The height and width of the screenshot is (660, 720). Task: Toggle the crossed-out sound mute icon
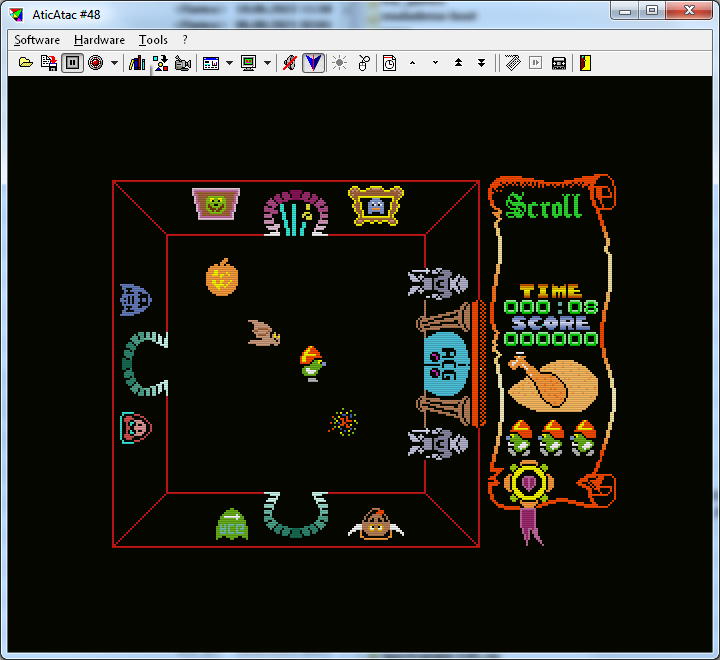click(290, 63)
